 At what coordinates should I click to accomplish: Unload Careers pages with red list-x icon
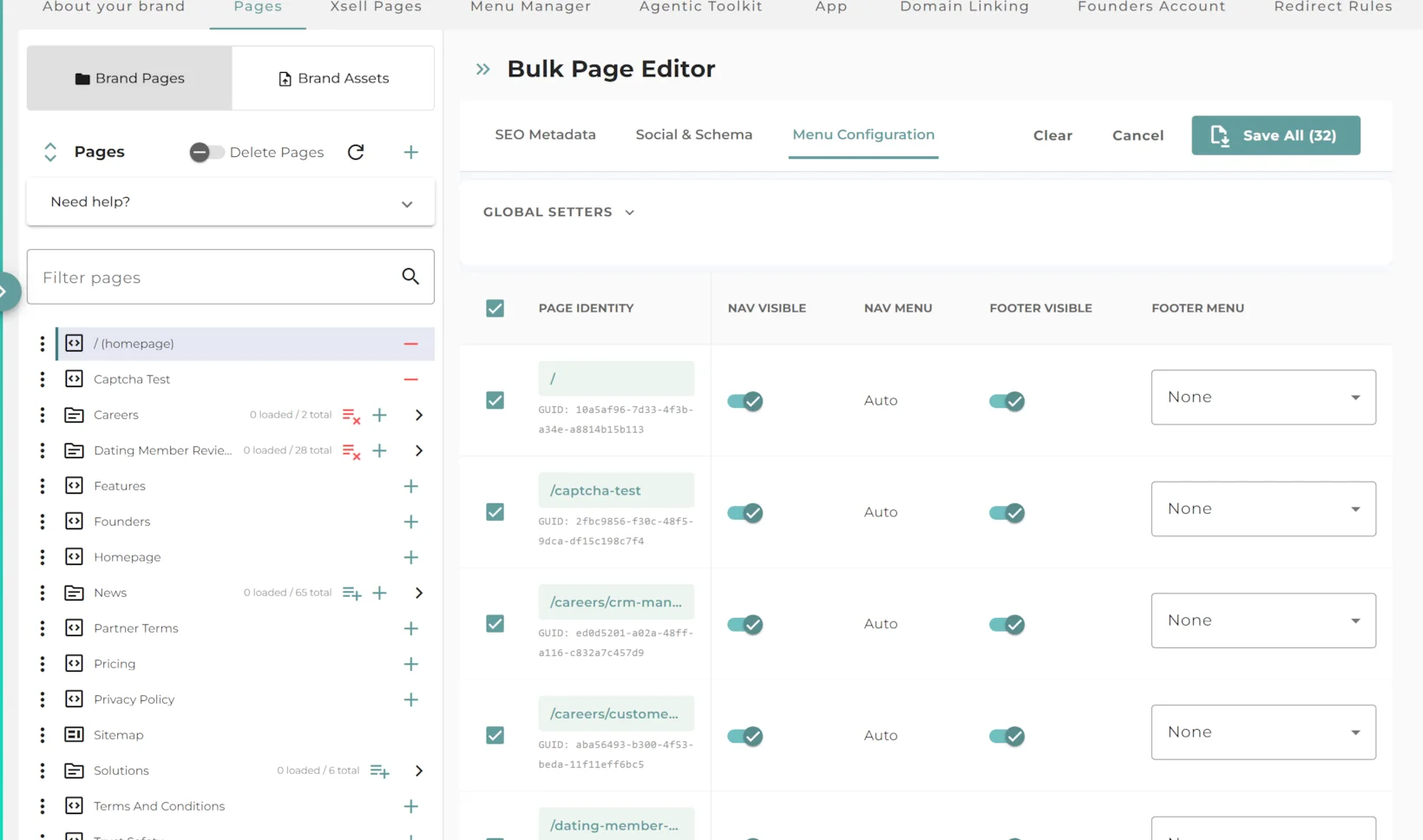(351, 416)
